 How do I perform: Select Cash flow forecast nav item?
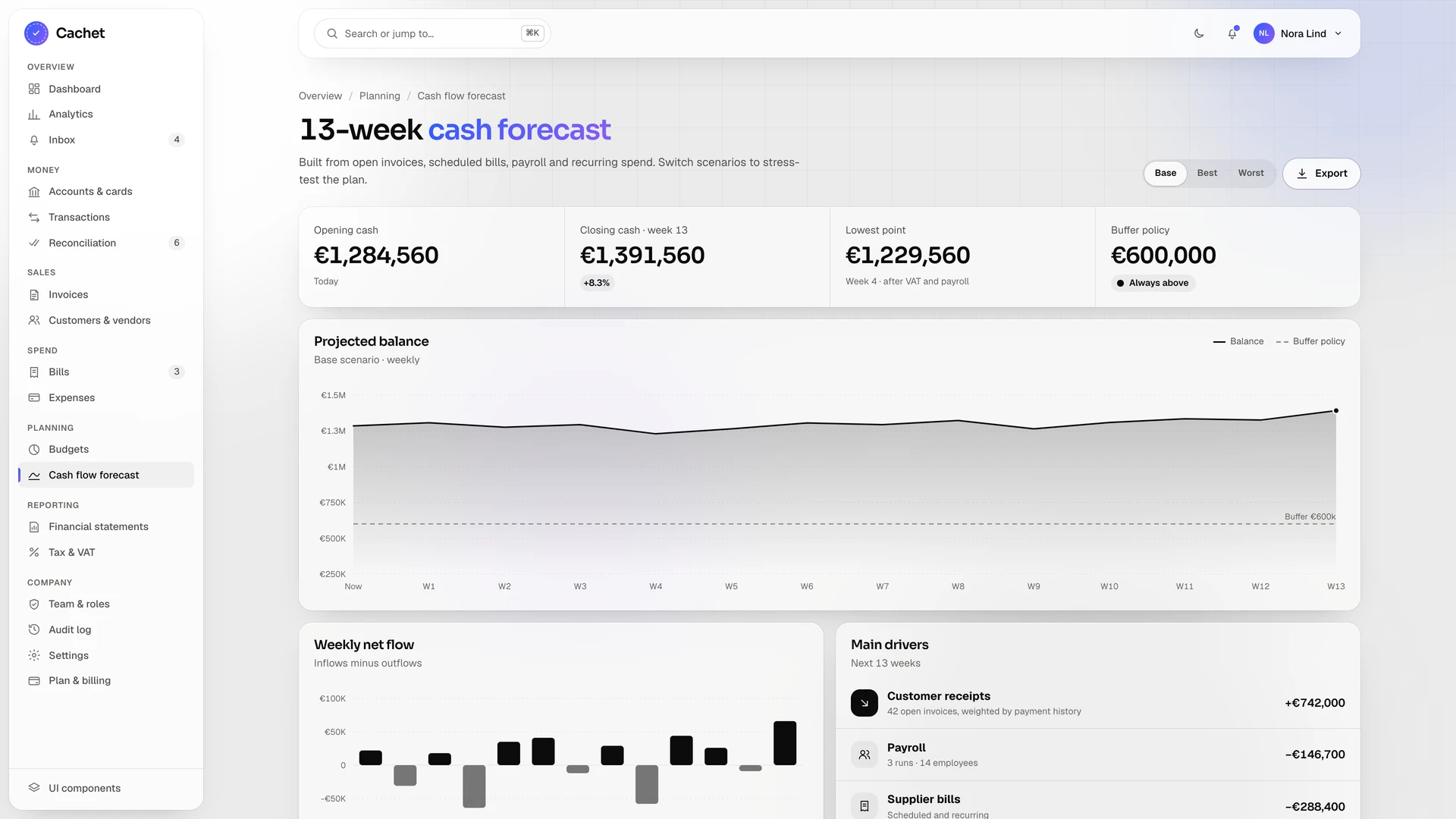(106, 475)
